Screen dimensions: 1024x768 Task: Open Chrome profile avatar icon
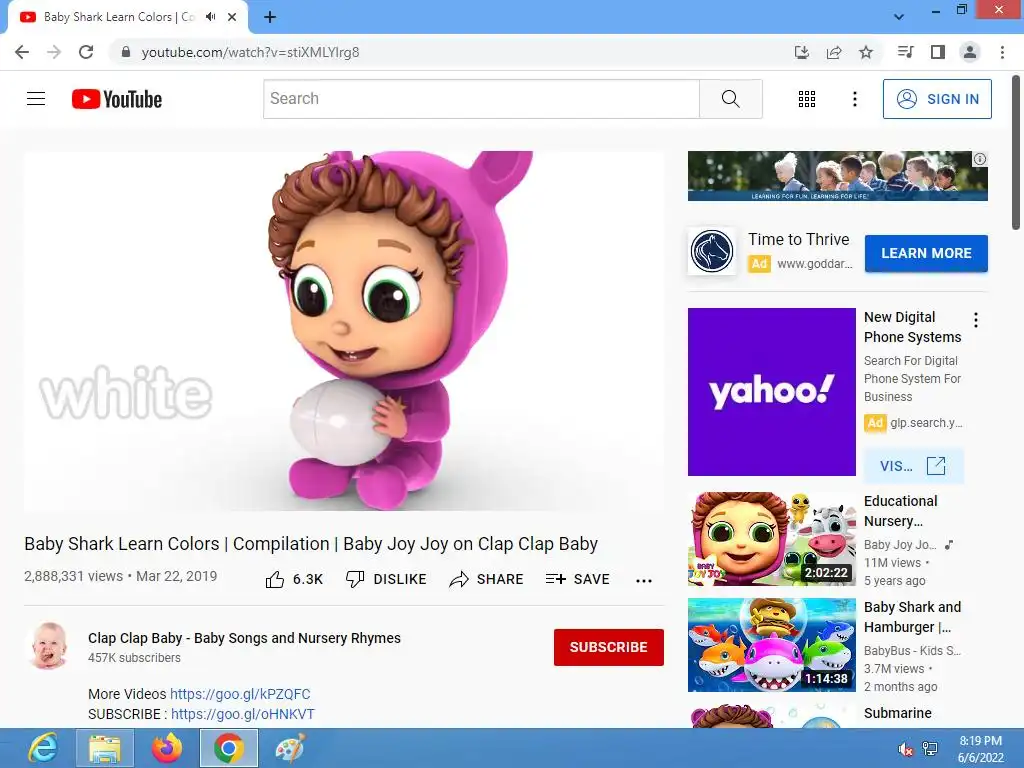coord(970,52)
